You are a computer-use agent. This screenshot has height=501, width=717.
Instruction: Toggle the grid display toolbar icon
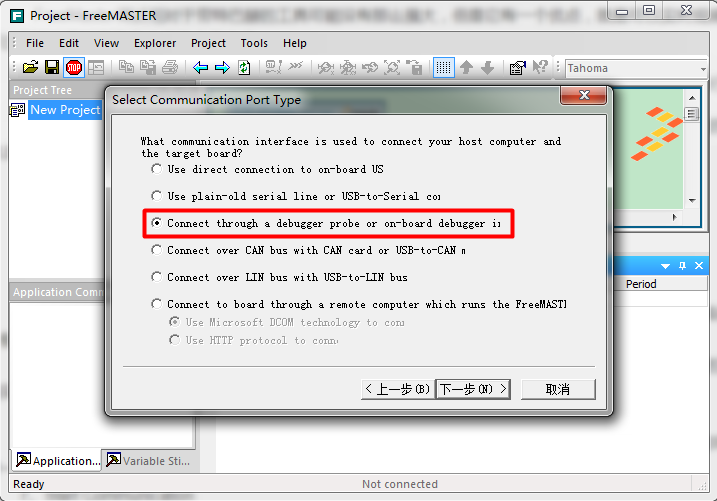click(x=444, y=68)
